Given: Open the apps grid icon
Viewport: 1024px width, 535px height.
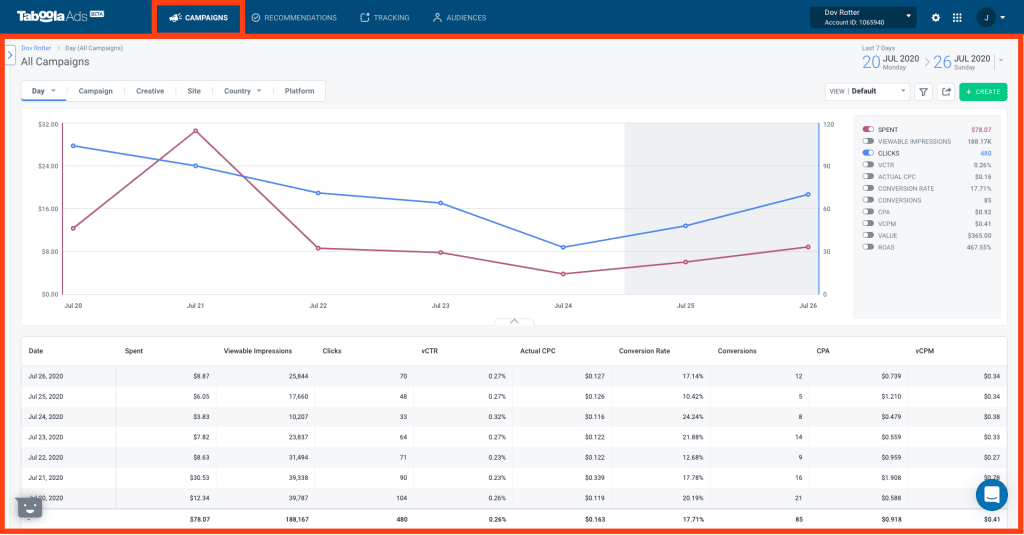Looking at the screenshot, I should coord(957,18).
